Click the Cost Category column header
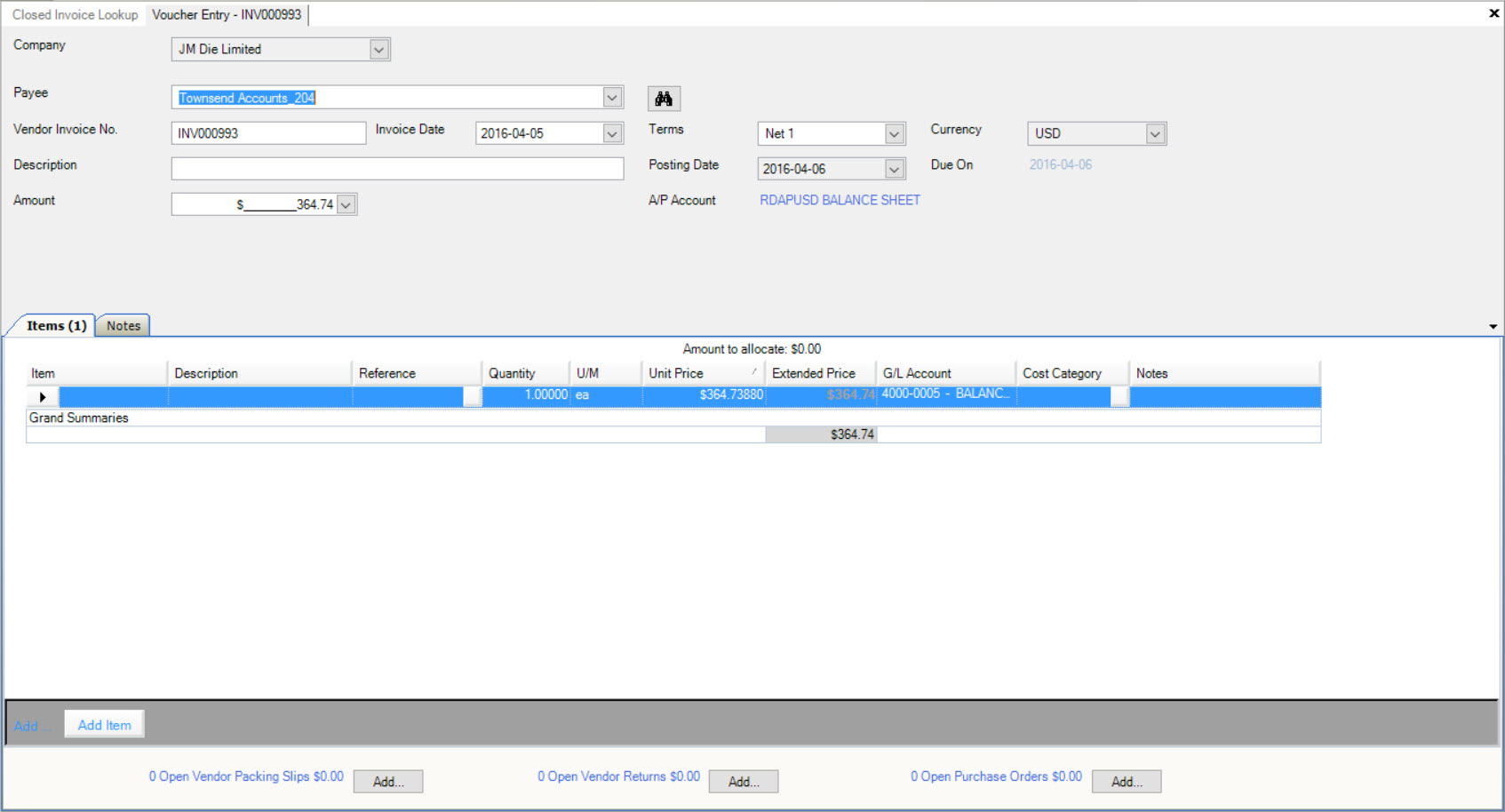The width and height of the screenshot is (1505, 812). point(1072,373)
